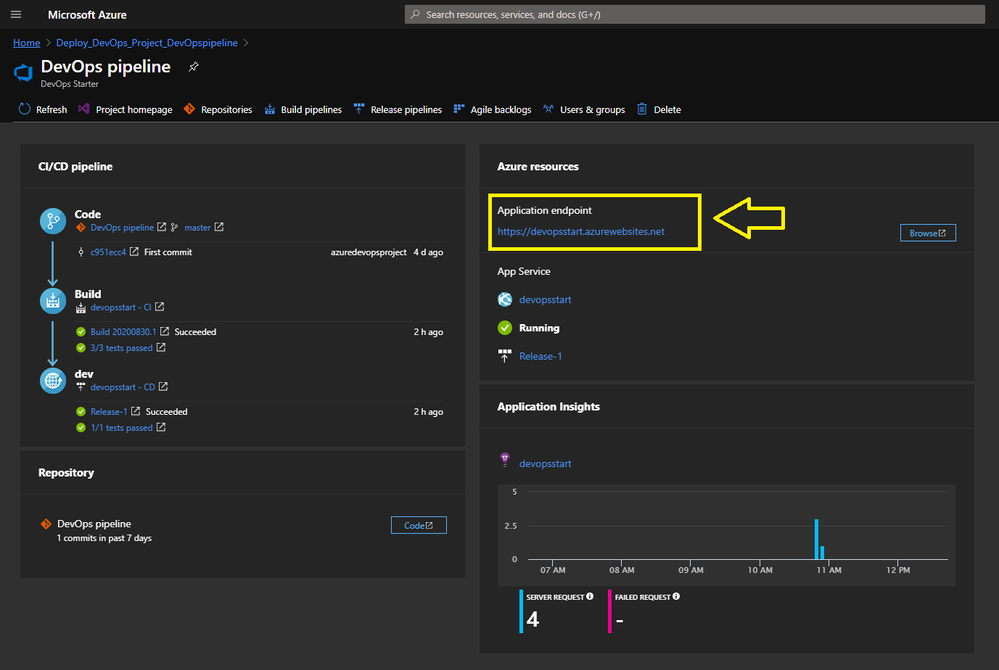Open external icon next to 3/3 tests passed
This screenshot has width=999, height=670.
tap(161, 347)
